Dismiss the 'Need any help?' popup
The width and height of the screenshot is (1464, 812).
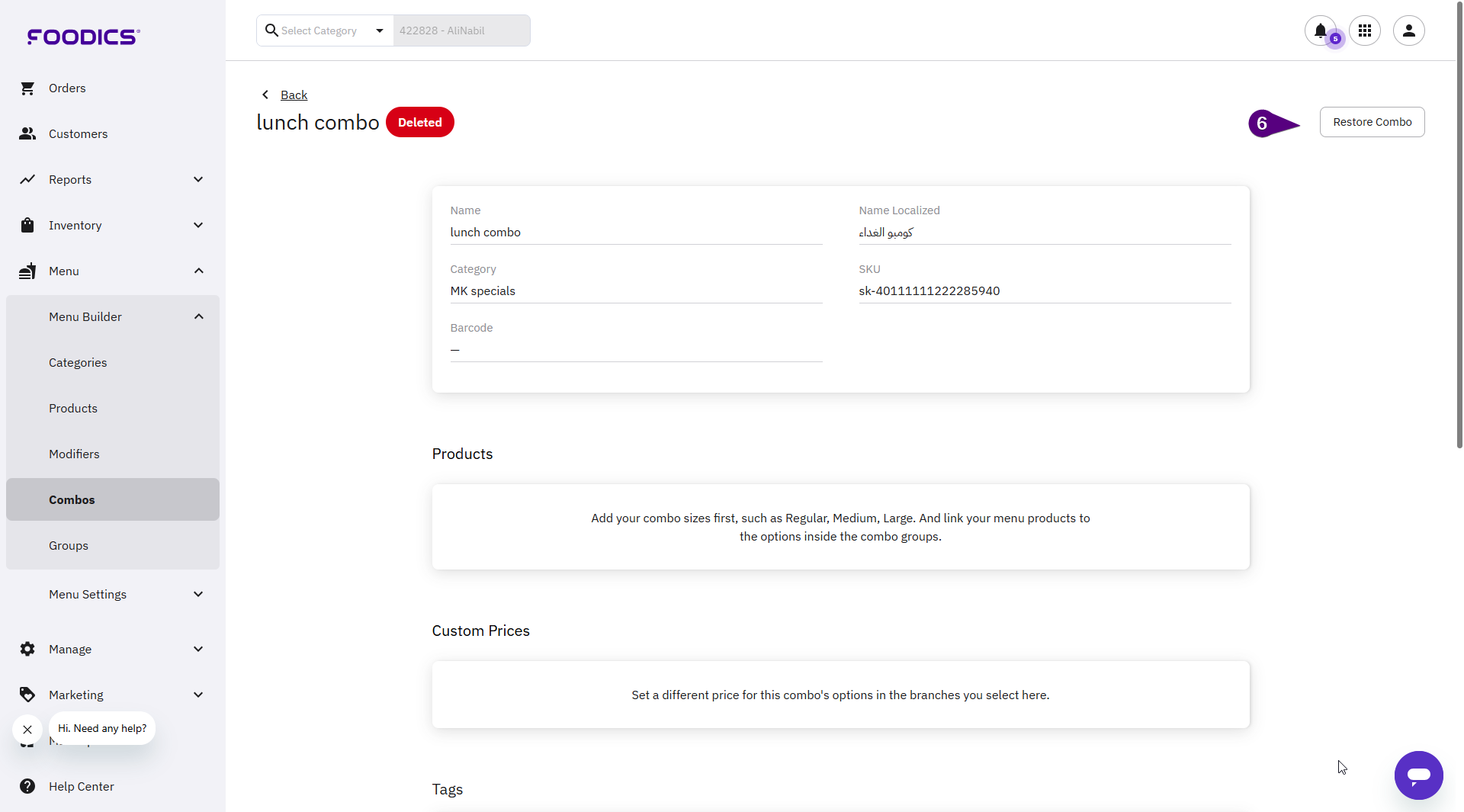point(27,730)
